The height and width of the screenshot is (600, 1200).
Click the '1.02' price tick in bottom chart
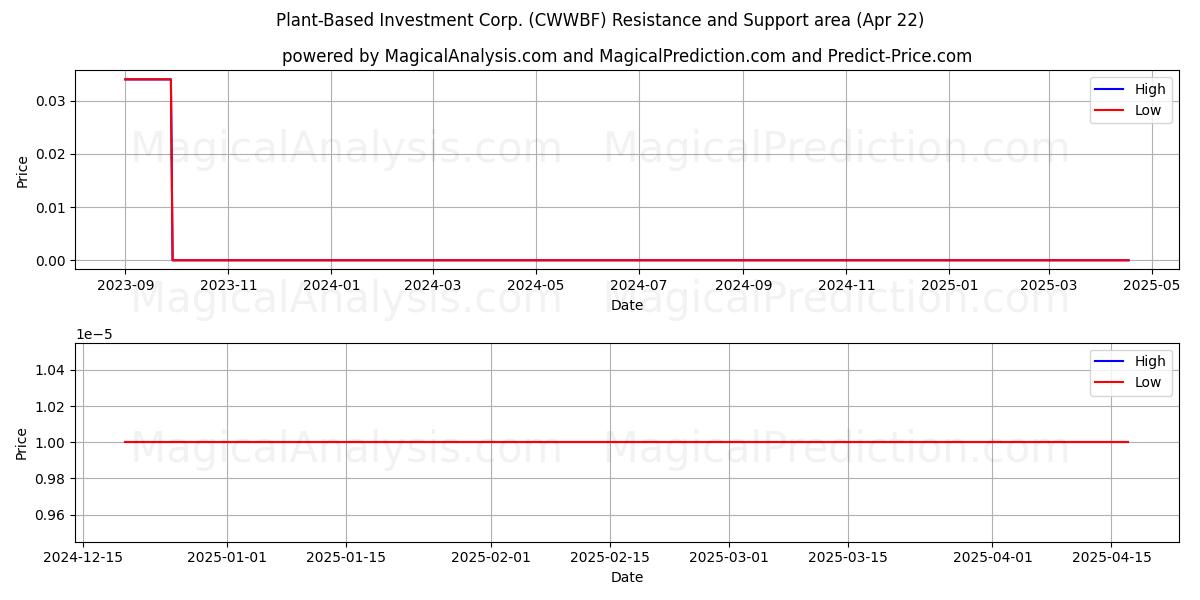tap(51, 406)
